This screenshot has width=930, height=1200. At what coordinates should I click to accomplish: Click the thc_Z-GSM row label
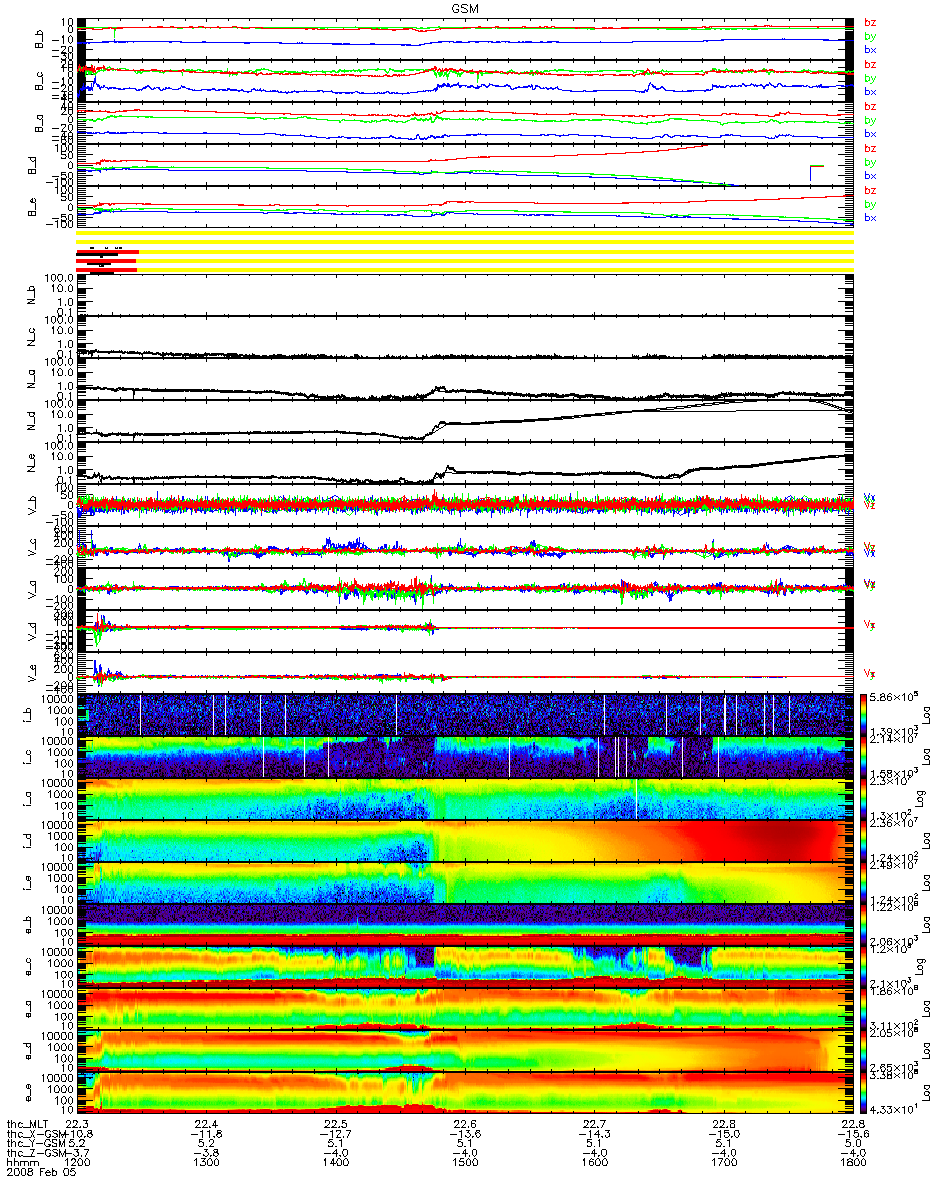34,1154
